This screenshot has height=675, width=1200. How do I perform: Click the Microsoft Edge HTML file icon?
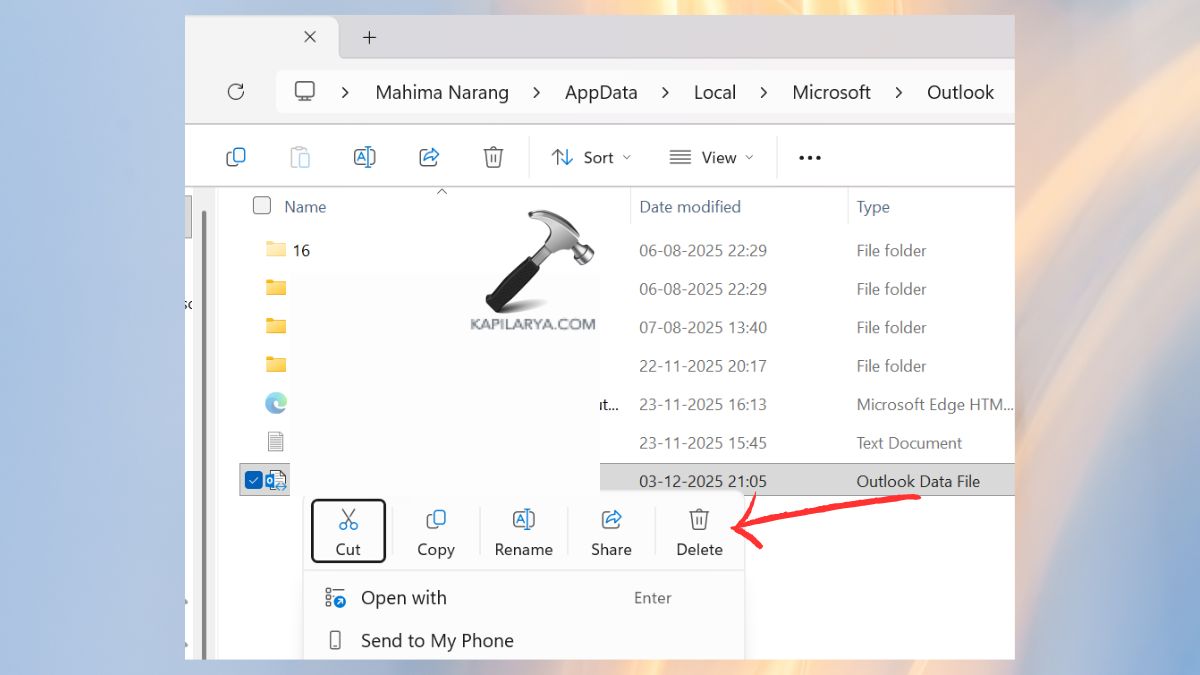tap(275, 403)
